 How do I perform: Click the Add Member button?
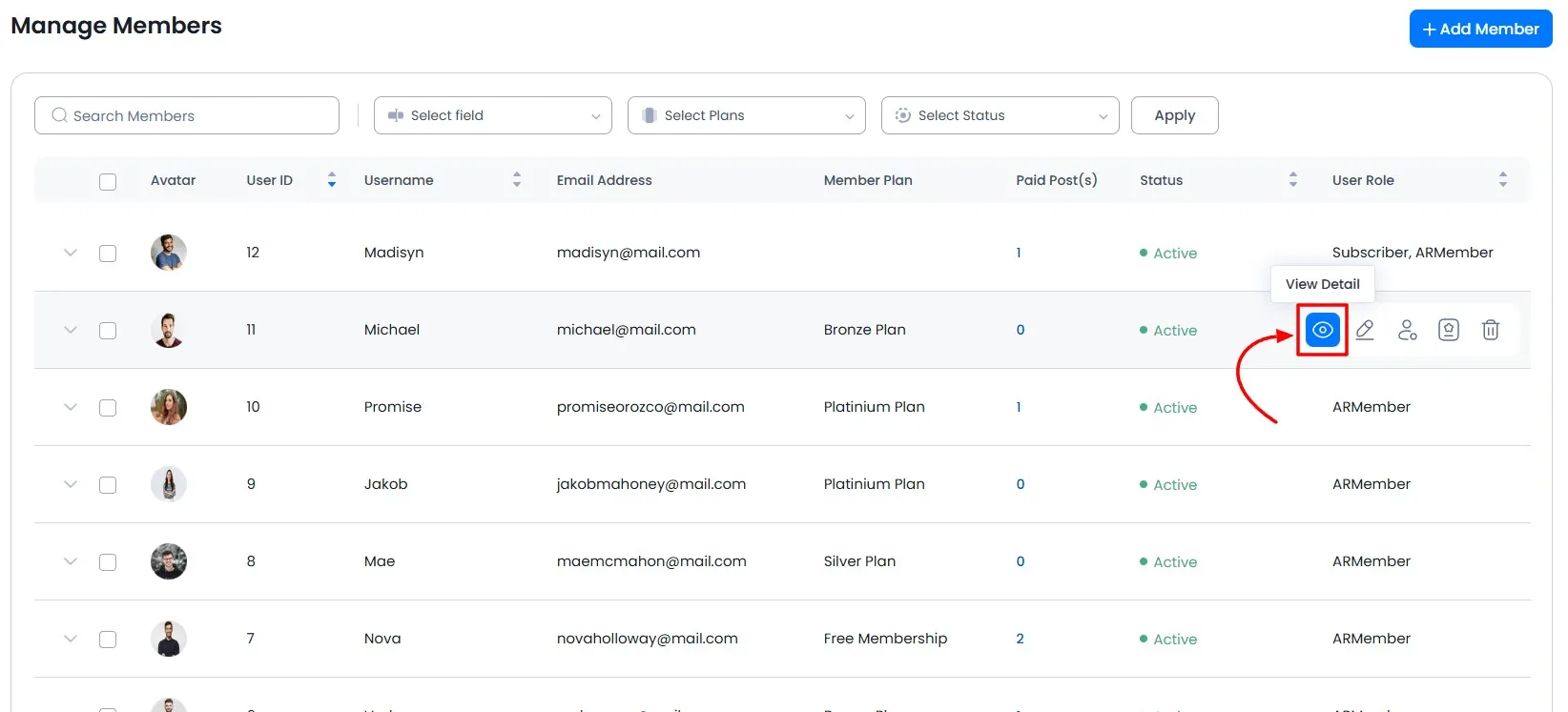coord(1480,29)
